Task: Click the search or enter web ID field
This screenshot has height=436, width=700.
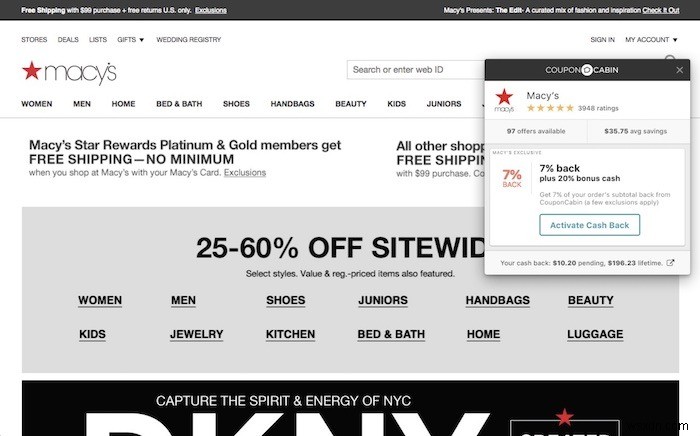Action: pyautogui.click(x=416, y=70)
